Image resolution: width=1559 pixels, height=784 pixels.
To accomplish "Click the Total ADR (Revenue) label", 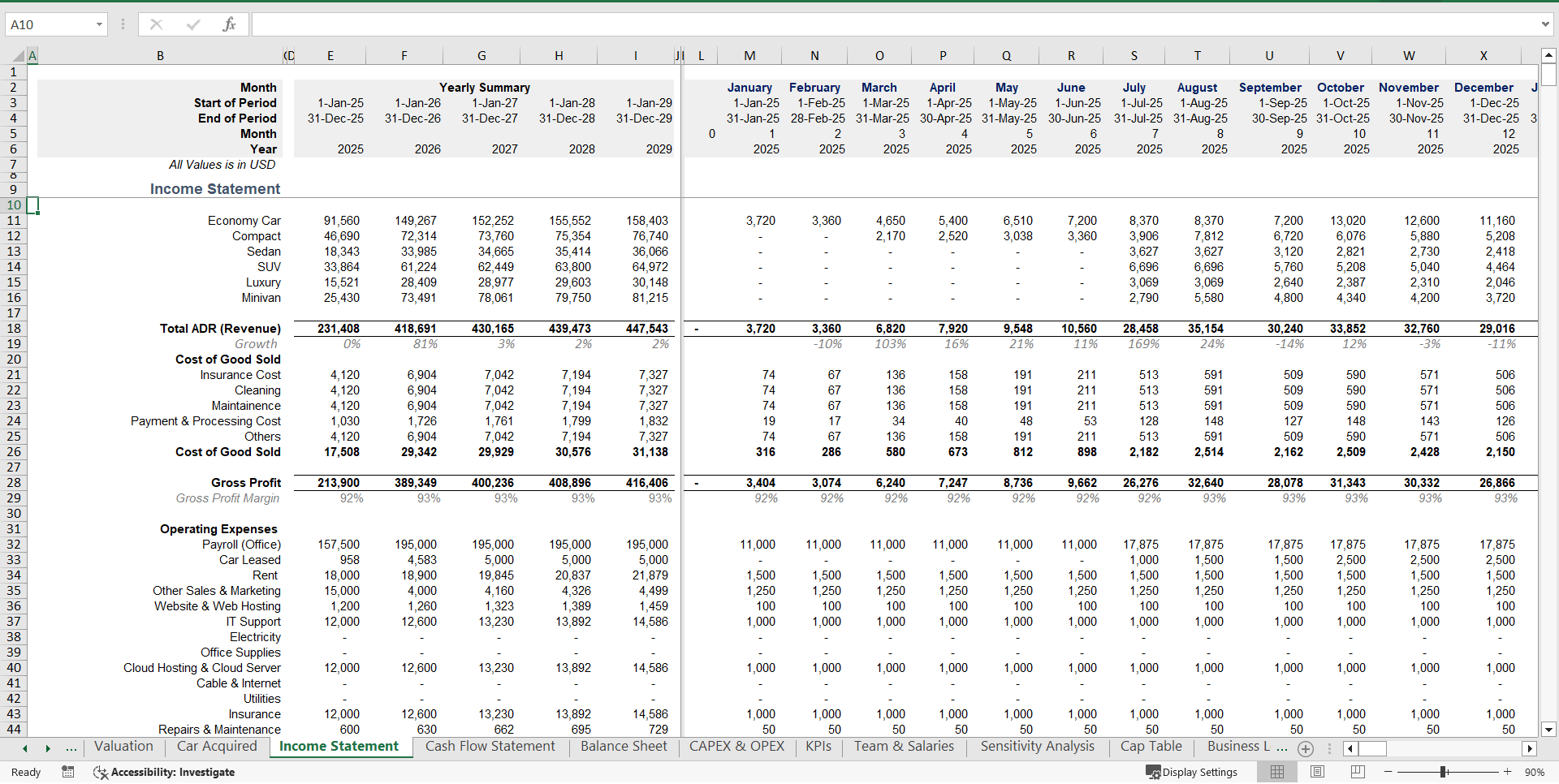I will (220, 329).
